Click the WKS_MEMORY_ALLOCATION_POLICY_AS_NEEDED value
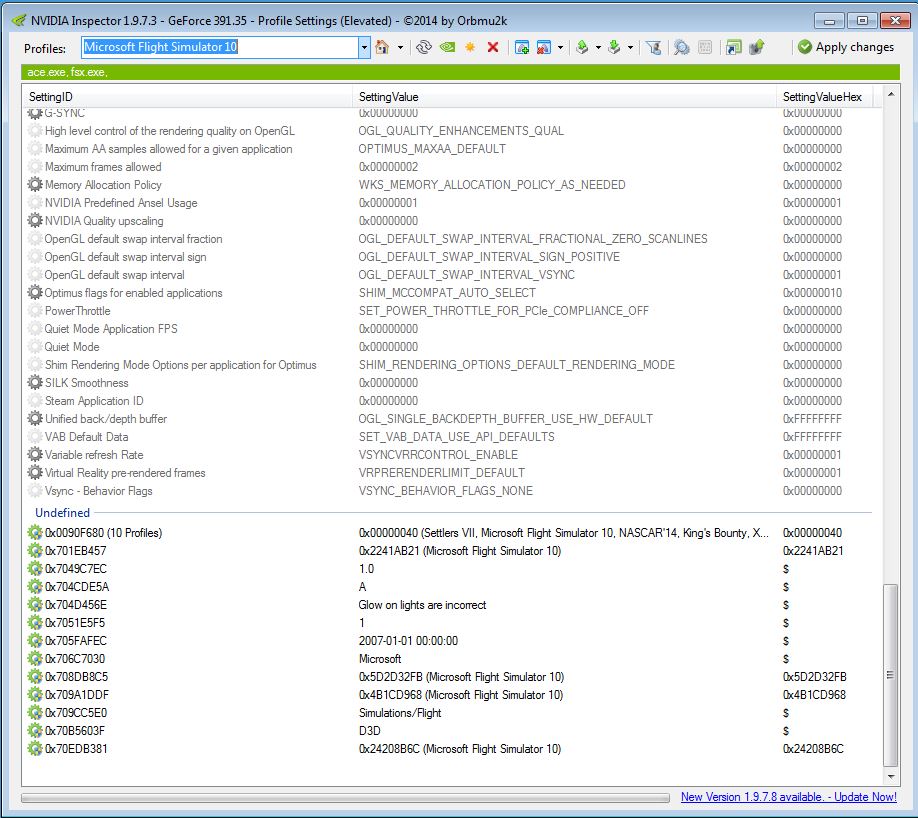Image resolution: width=918 pixels, height=818 pixels. [x=492, y=185]
